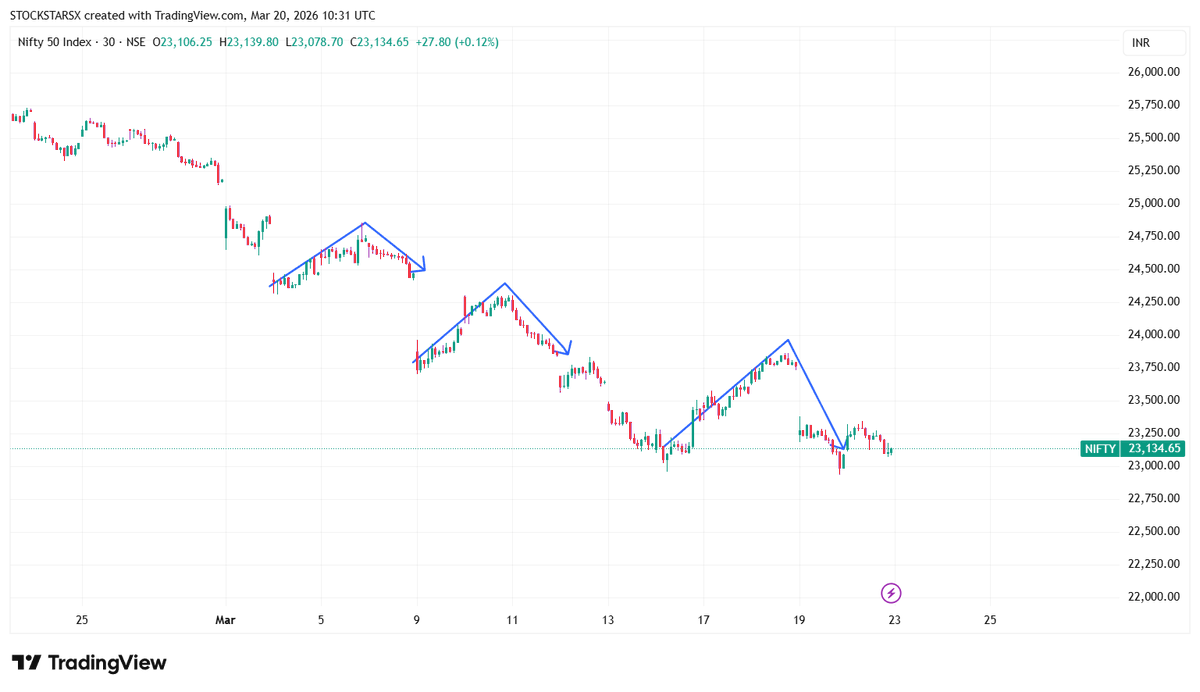Click the 5 date label on time axis
The width and height of the screenshot is (1200, 692).
321,620
